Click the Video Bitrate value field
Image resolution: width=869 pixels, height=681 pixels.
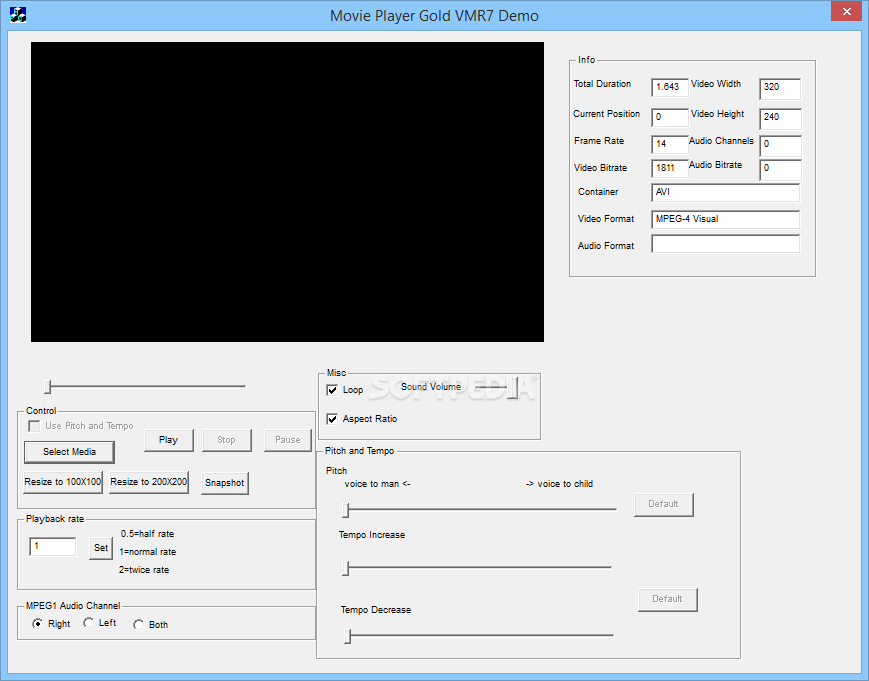[x=670, y=168]
